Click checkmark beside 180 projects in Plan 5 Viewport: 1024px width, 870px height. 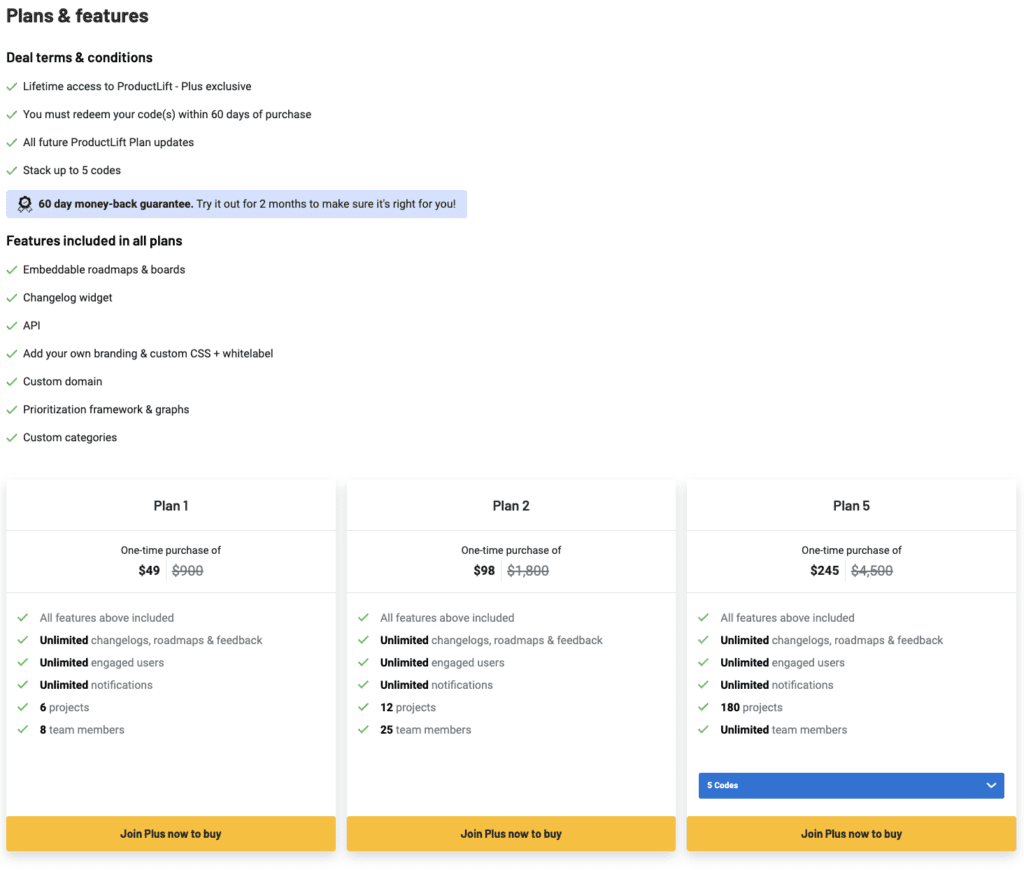coord(703,707)
